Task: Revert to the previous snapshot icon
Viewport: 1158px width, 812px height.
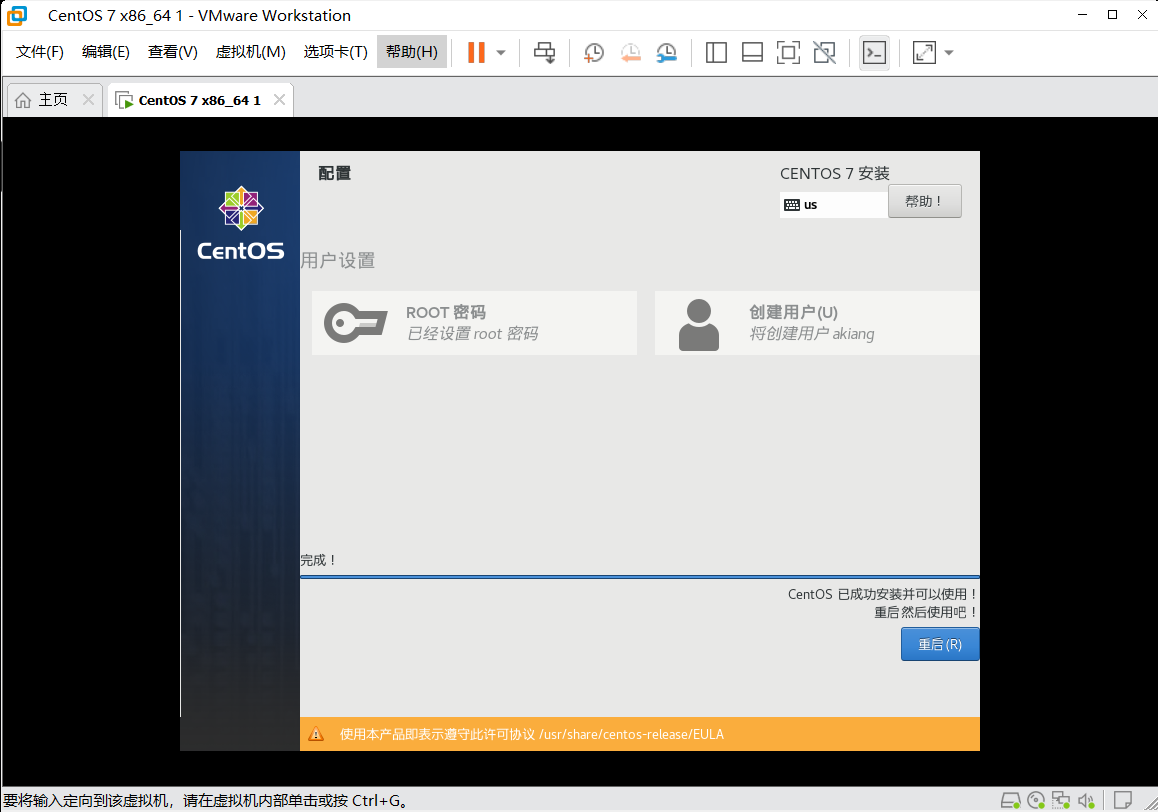Action: tap(630, 52)
